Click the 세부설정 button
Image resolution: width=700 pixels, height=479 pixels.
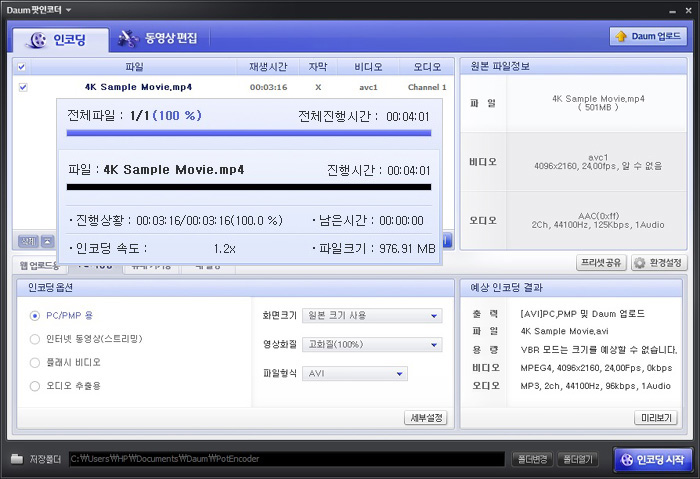coord(425,418)
